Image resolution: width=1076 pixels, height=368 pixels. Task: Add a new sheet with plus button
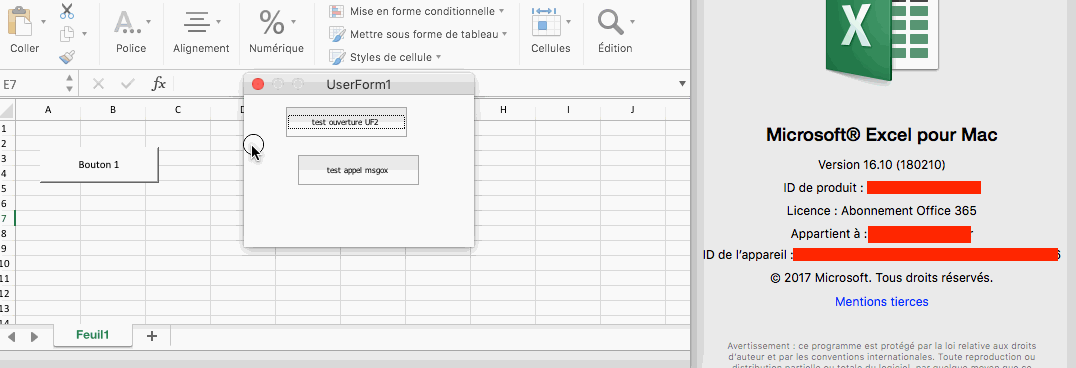click(152, 336)
